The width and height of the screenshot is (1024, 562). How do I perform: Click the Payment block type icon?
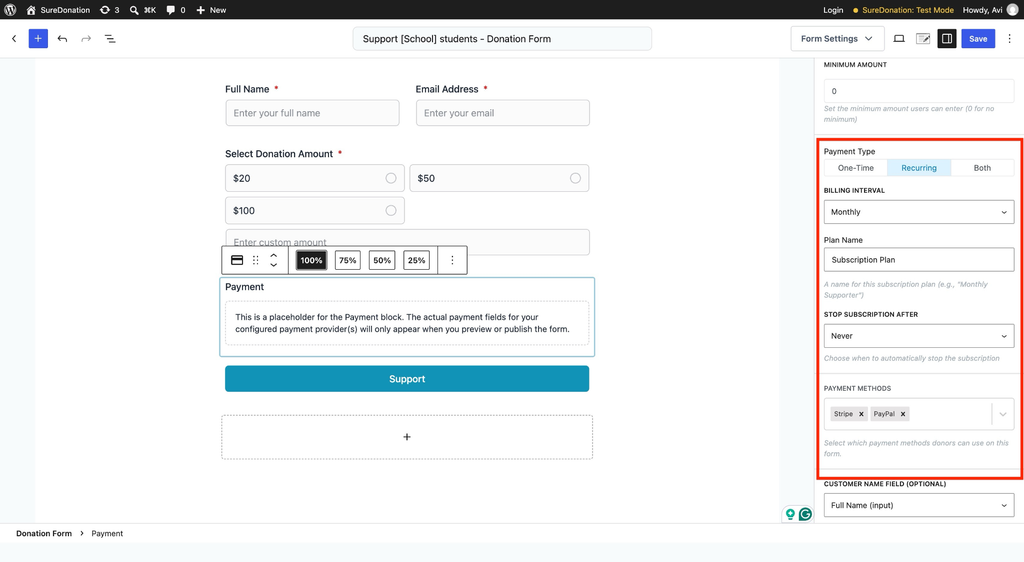[237, 260]
